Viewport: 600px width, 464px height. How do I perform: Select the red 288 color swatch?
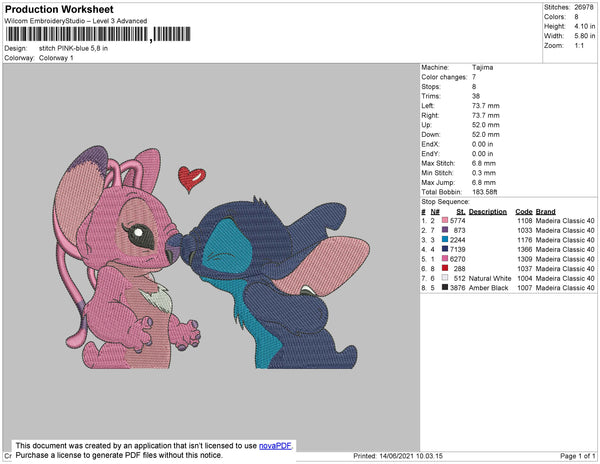click(445, 268)
